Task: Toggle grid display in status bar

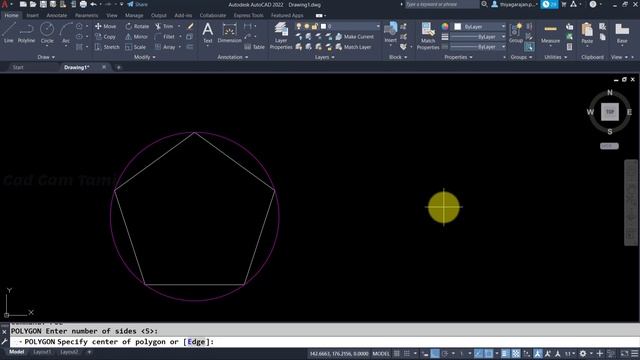Action: (x=397, y=353)
